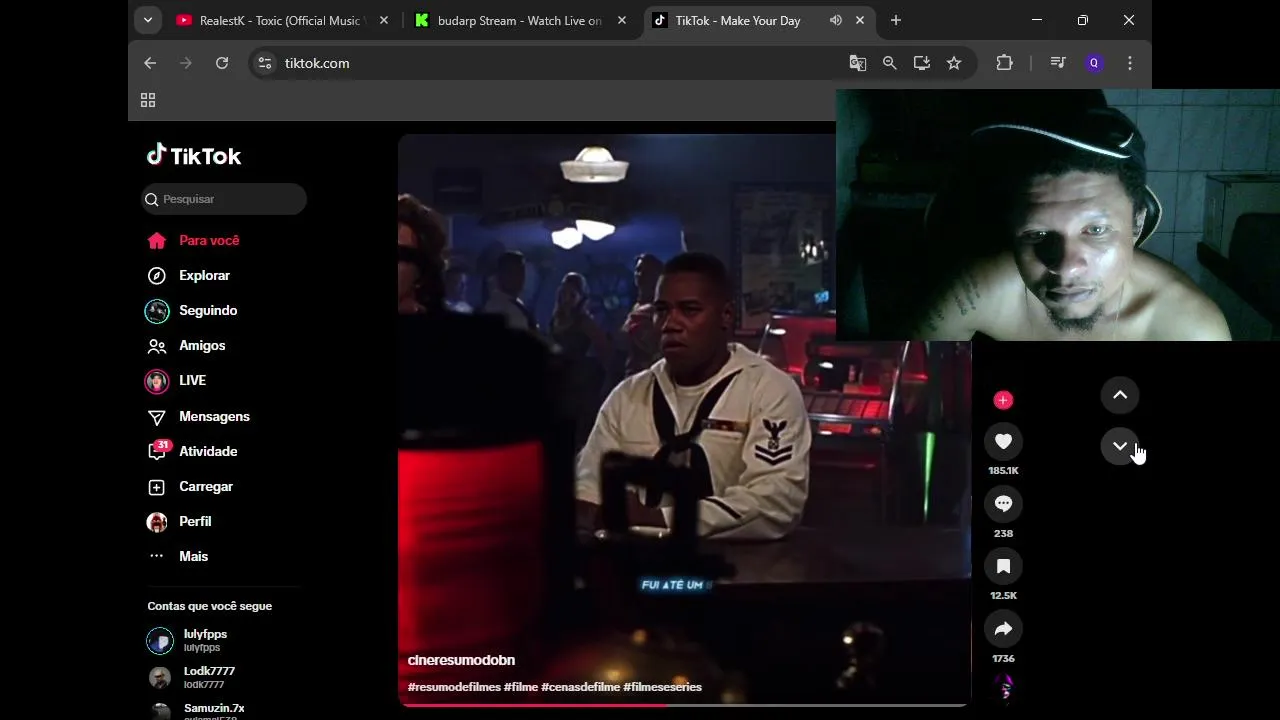The height and width of the screenshot is (720, 1280).
Task: Save the video with the bookmark icon
Action: pyautogui.click(x=1003, y=566)
